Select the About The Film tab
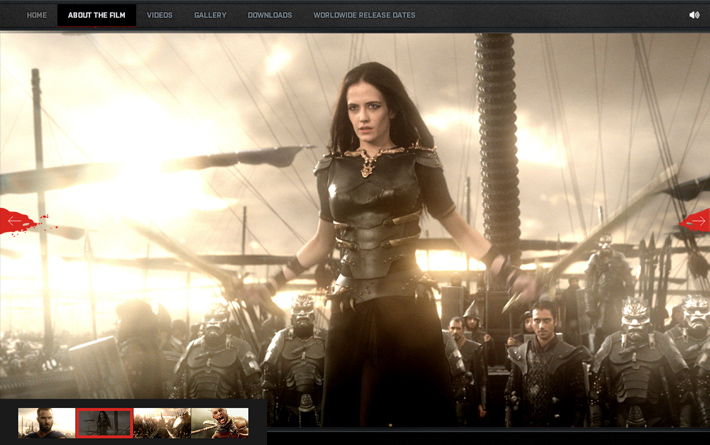Screen dimensions: 710x445 96,15
